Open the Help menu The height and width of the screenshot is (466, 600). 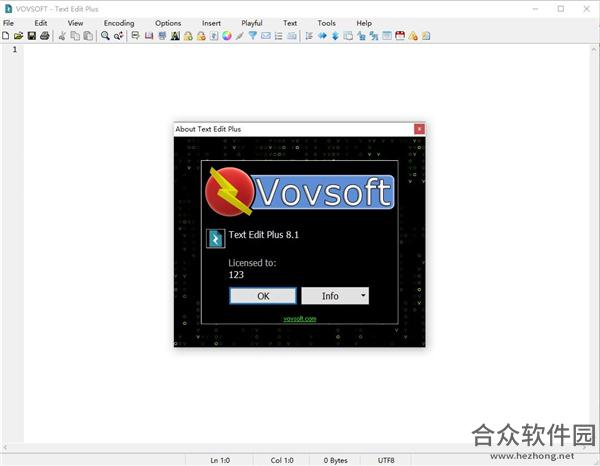pyautogui.click(x=364, y=23)
